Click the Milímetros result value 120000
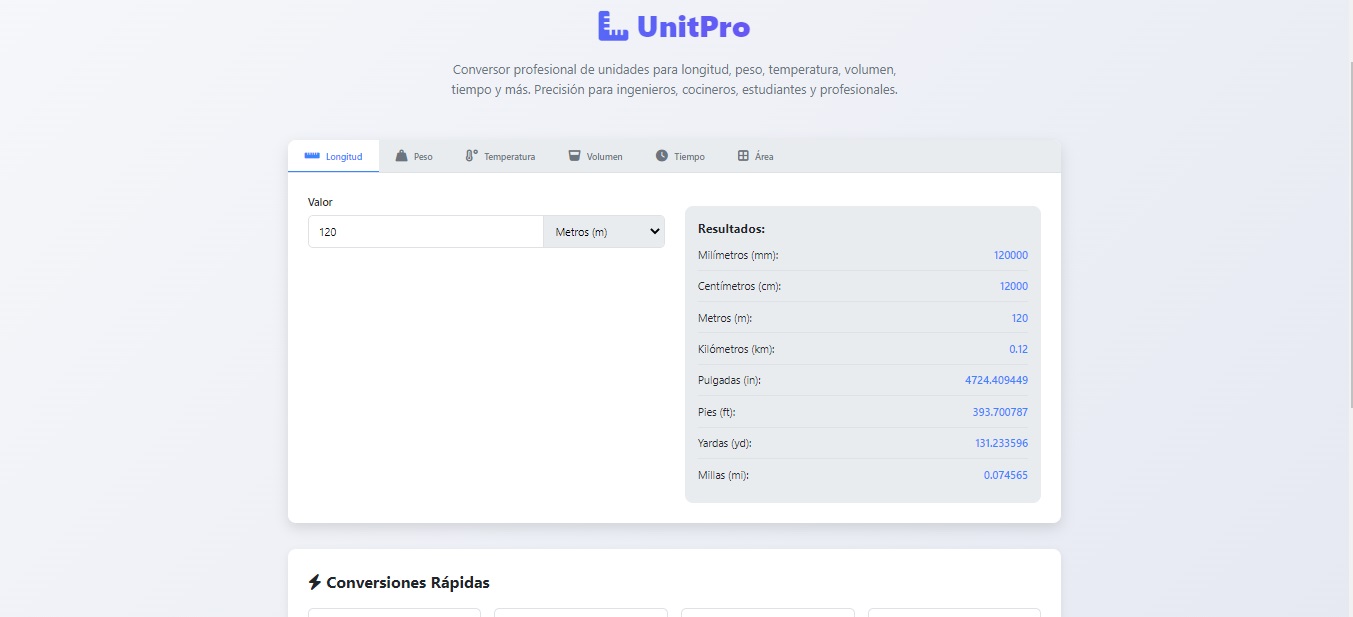 pos(1008,255)
